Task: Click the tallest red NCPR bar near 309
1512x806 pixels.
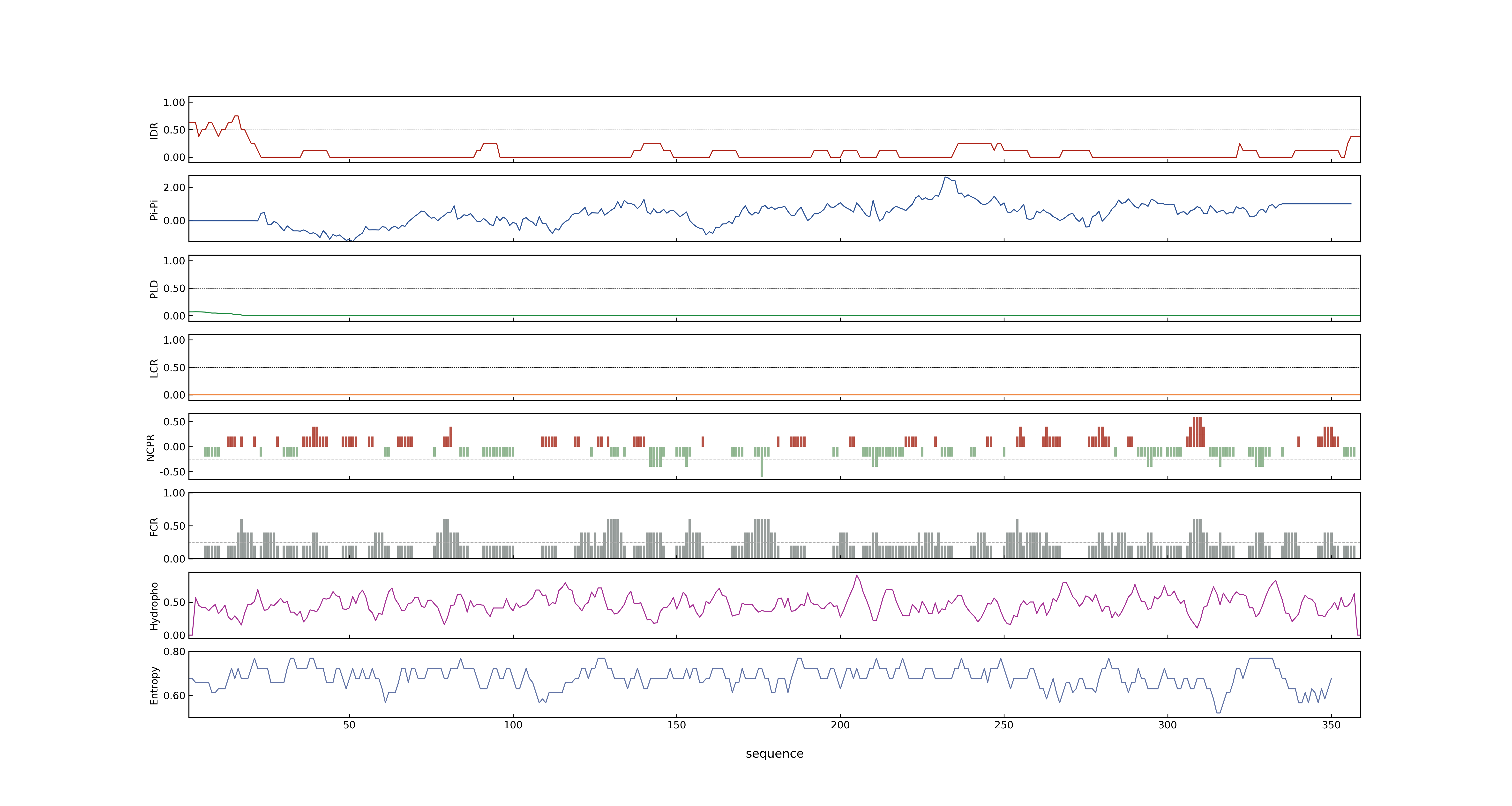Action: tap(1197, 432)
